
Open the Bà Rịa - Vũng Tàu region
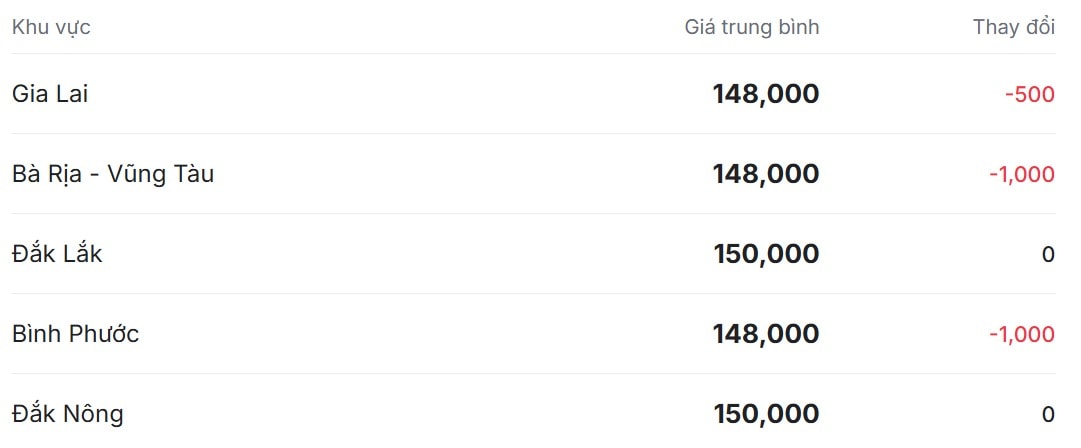[113, 174]
